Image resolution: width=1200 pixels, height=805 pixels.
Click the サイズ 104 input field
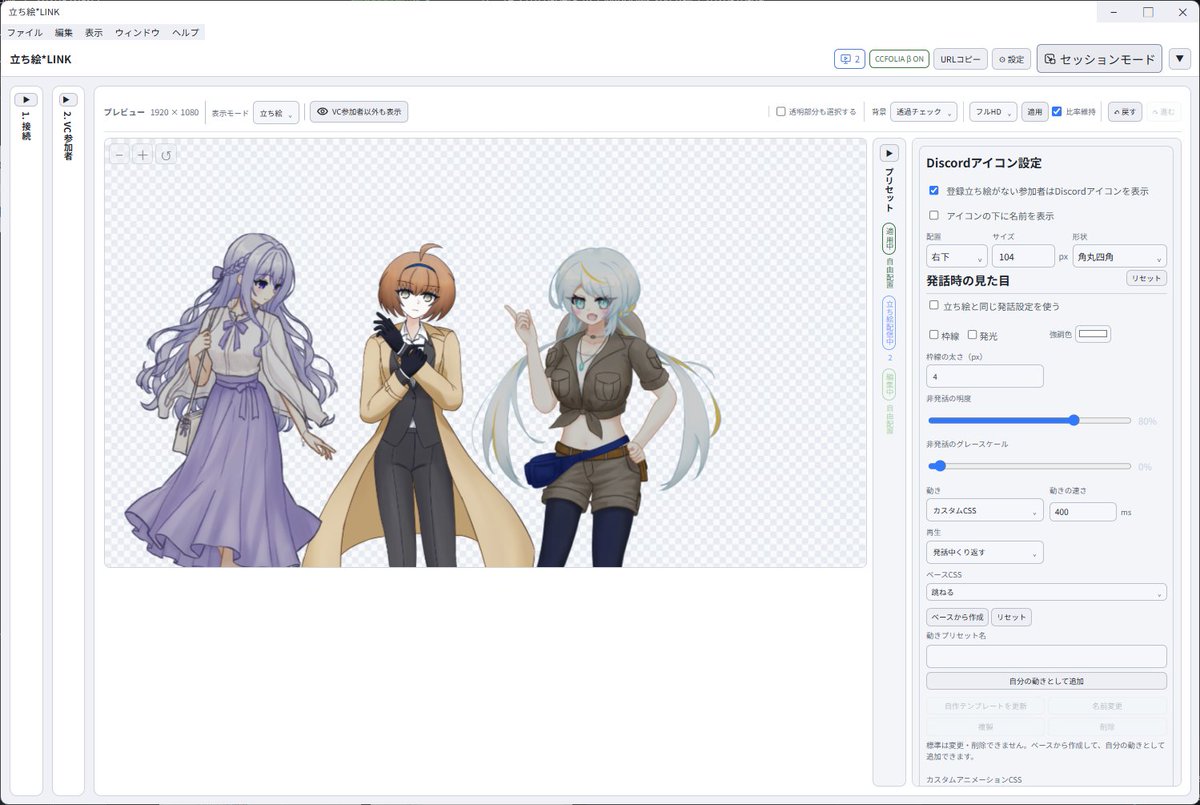coord(1023,257)
